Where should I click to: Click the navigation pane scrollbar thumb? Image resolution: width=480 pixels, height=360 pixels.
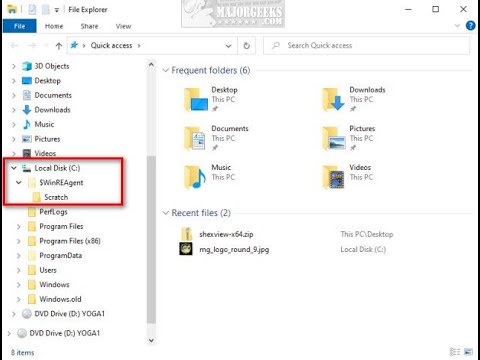(151, 239)
